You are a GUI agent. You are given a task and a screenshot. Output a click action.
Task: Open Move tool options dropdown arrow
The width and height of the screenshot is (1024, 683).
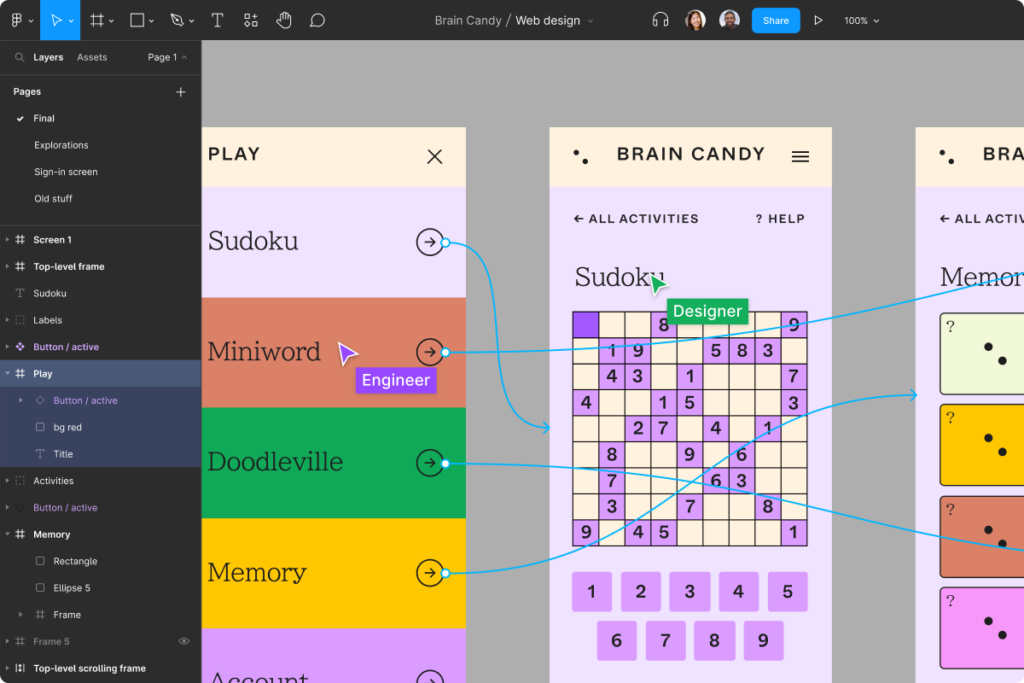tap(71, 21)
